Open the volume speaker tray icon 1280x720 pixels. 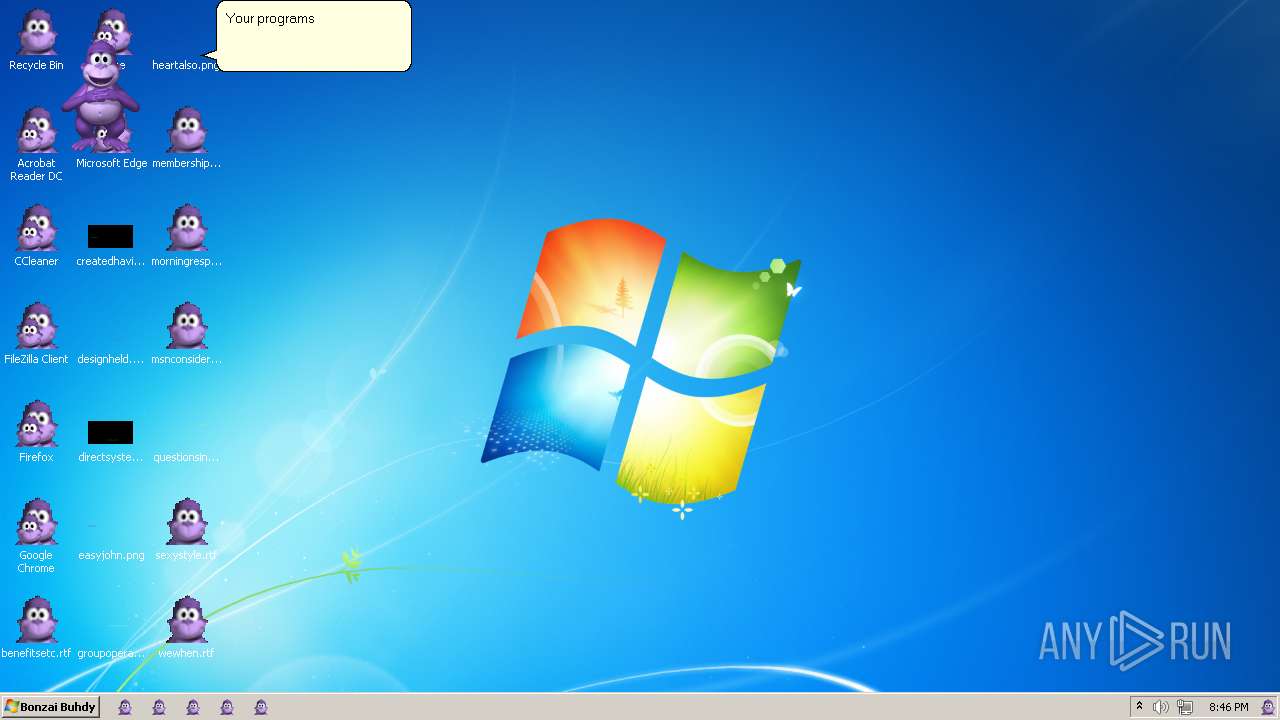(x=1160, y=707)
